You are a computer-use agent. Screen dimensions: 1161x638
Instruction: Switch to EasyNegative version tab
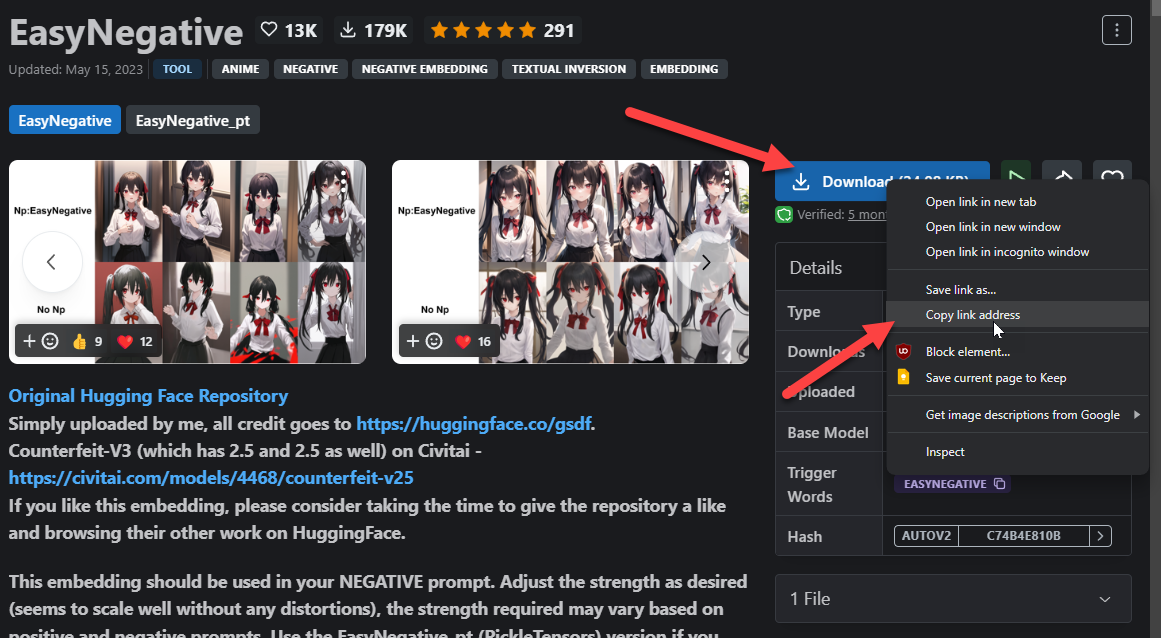(x=64, y=120)
